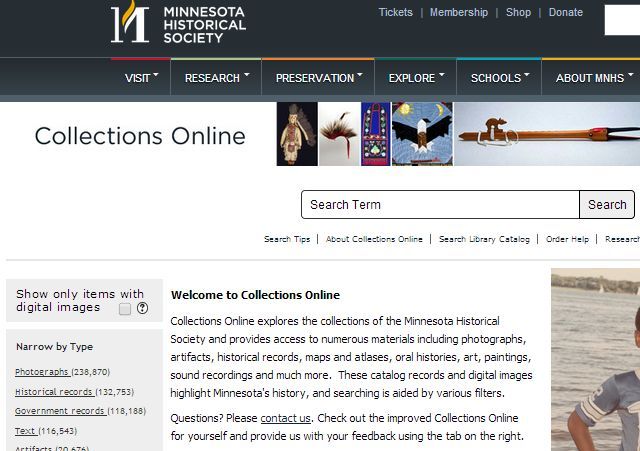Image resolution: width=640 pixels, height=451 pixels.
Task: Filter by Historical records
Action: coord(54,392)
